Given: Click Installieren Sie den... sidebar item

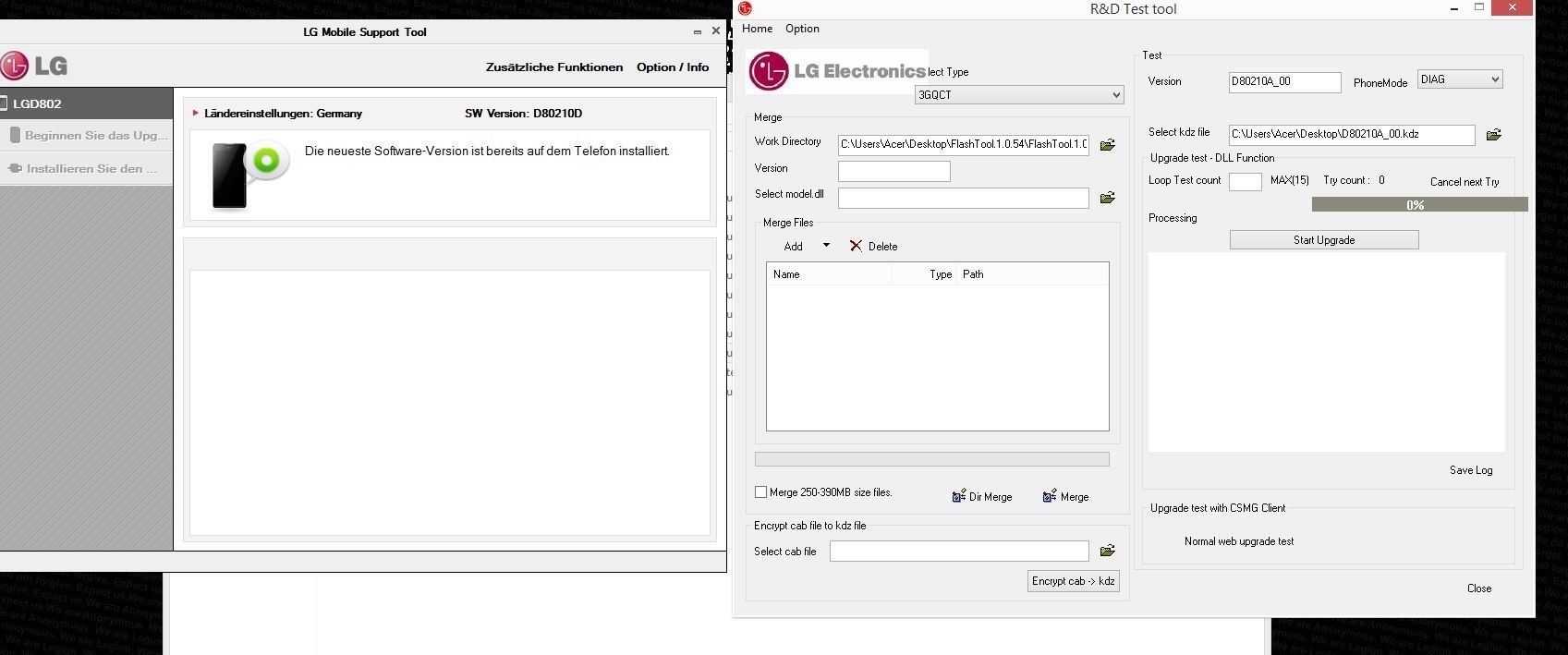Looking at the screenshot, I should point(86,168).
